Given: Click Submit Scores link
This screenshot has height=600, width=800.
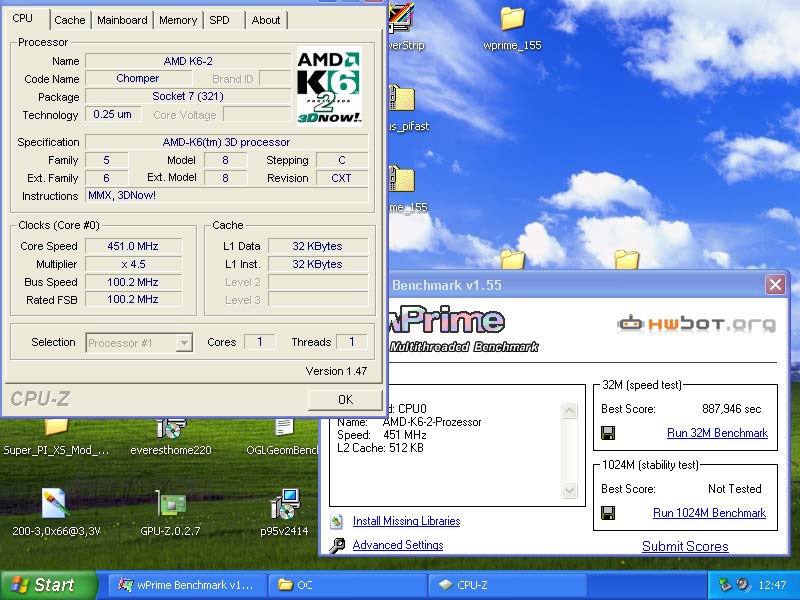Looking at the screenshot, I should [685, 546].
